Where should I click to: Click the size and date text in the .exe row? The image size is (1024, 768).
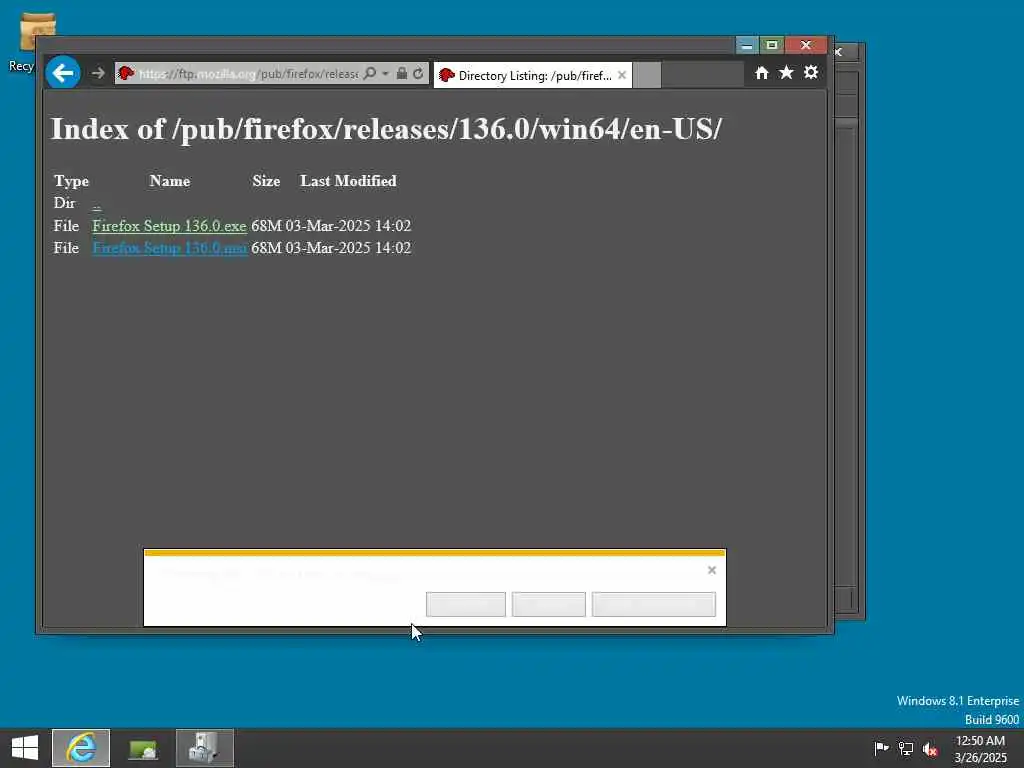(331, 226)
